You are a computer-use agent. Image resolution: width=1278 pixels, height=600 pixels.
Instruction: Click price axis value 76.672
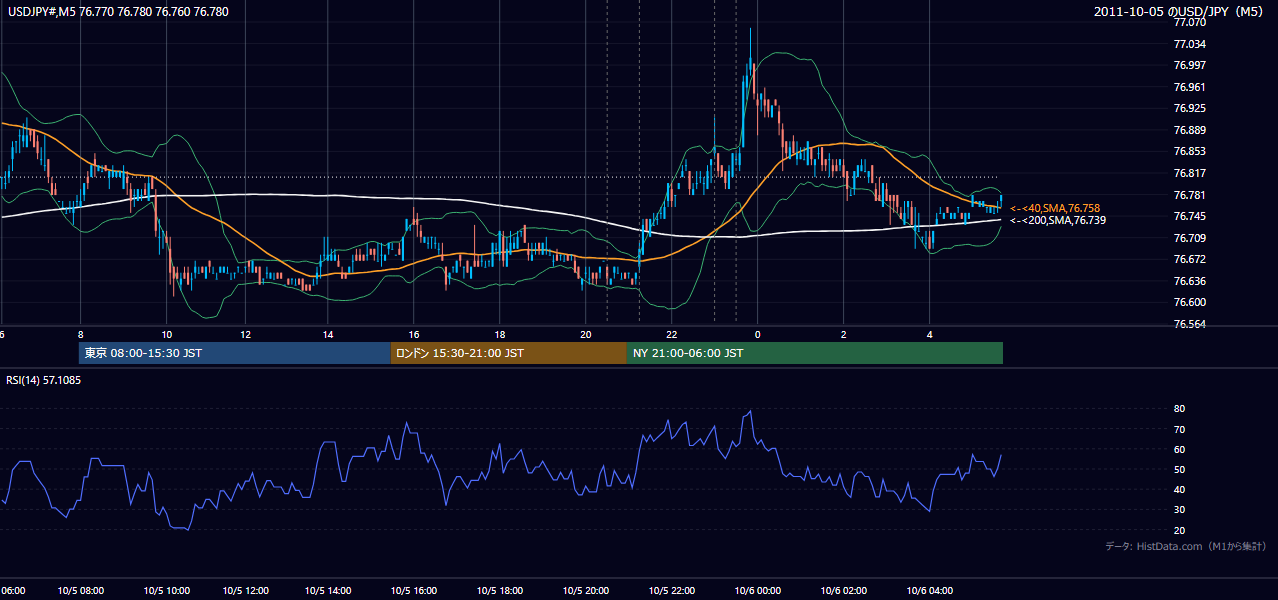tap(1190, 259)
